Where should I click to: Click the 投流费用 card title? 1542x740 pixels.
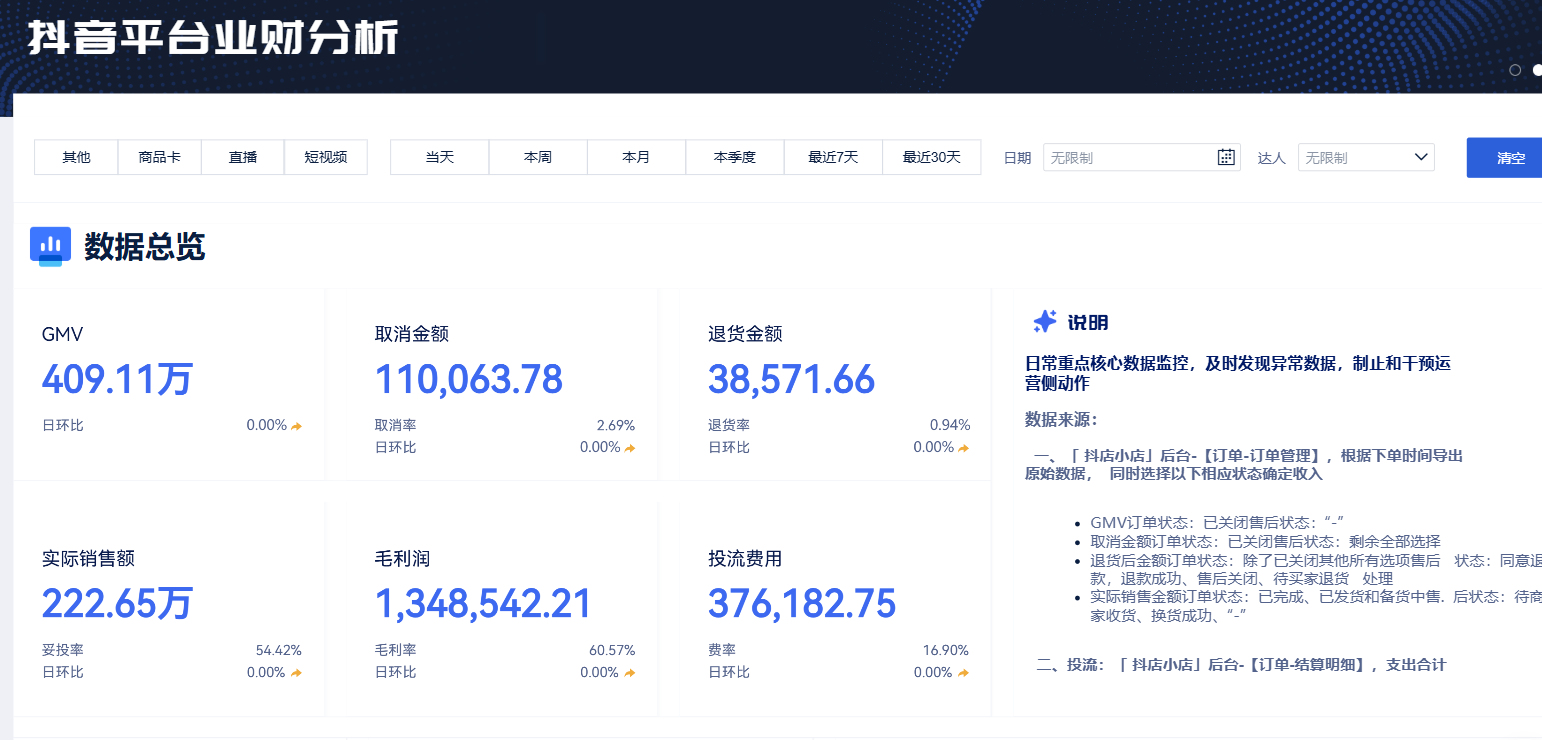pyautogui.click(x=745, y=559)
